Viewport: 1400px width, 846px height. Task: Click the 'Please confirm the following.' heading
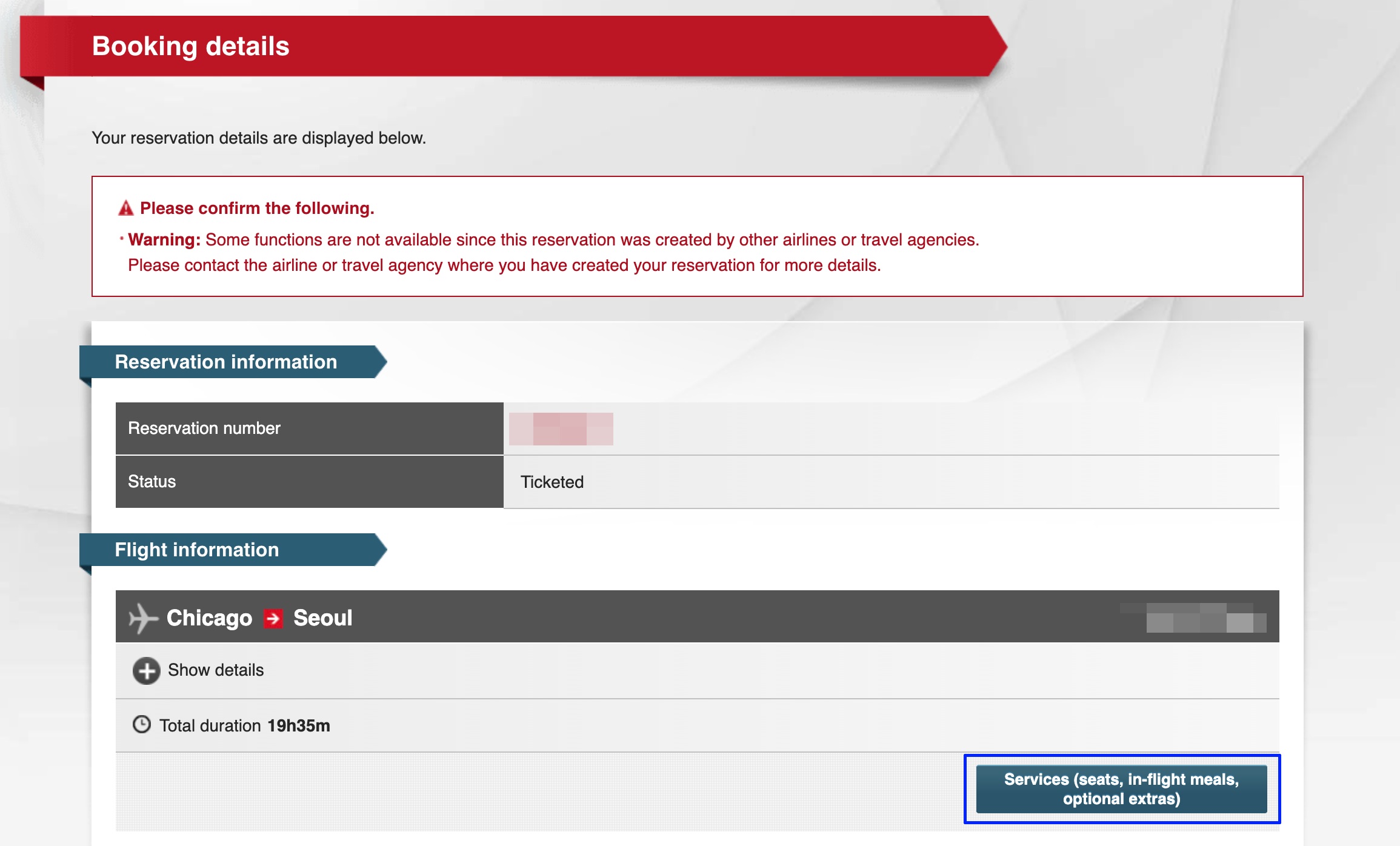pos(257,208)
